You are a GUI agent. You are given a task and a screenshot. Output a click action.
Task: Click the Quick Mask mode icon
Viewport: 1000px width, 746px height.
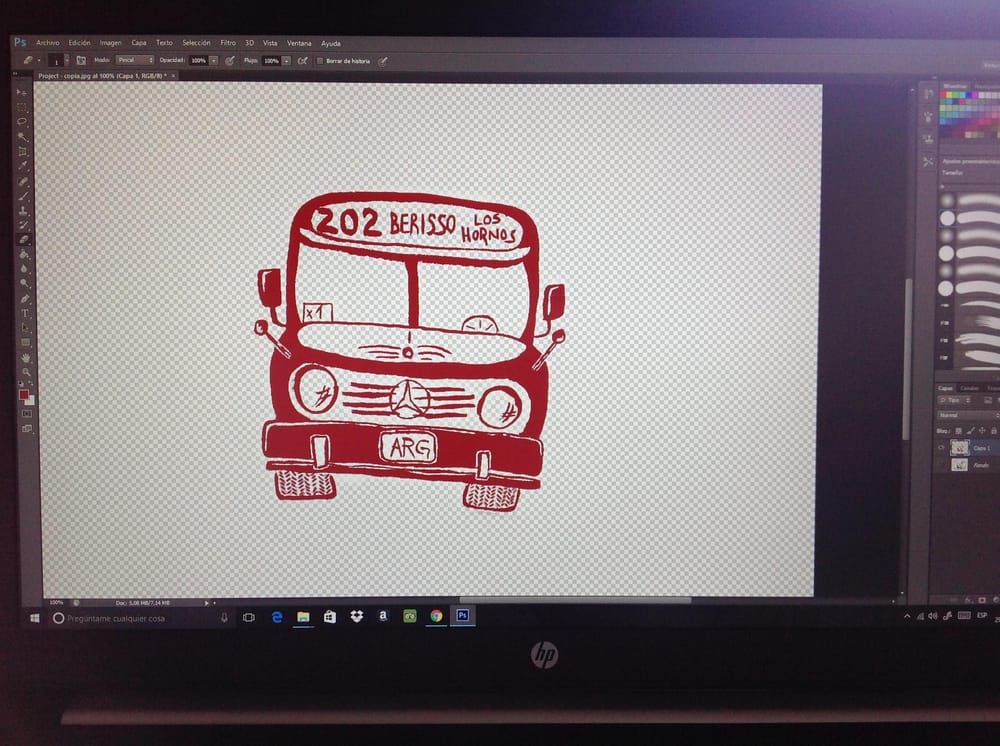(27, 414)
